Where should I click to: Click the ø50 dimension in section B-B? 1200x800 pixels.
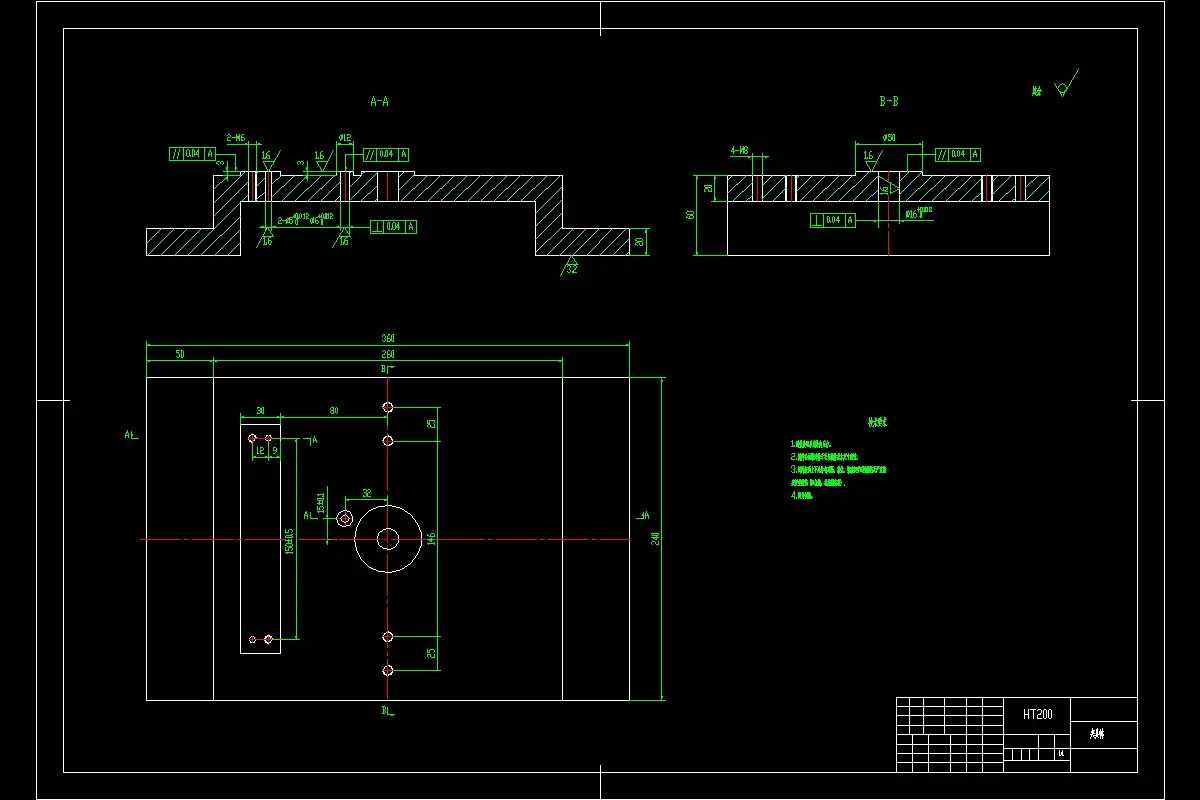click(888, 137)
